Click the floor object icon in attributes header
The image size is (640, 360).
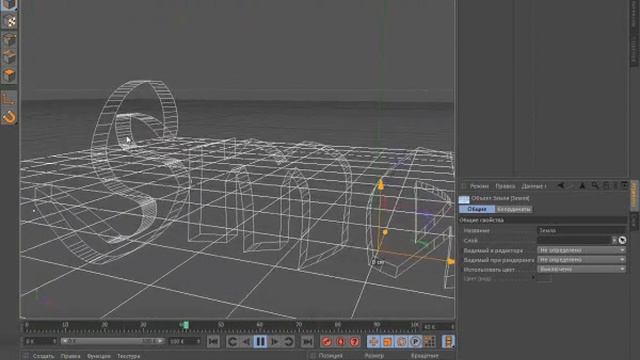[x=464, y=199]
